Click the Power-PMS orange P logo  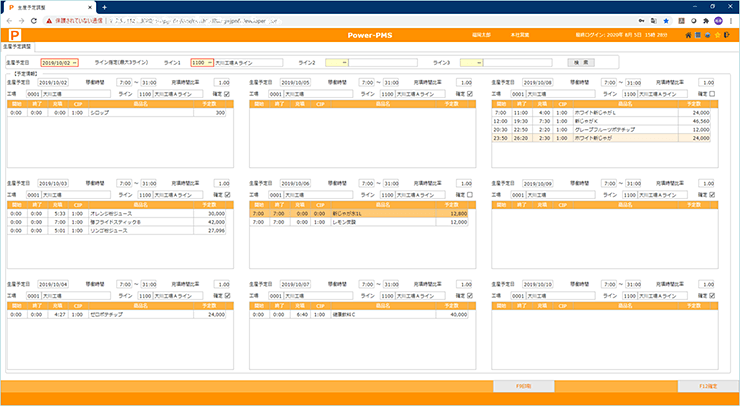pos(16,35)
